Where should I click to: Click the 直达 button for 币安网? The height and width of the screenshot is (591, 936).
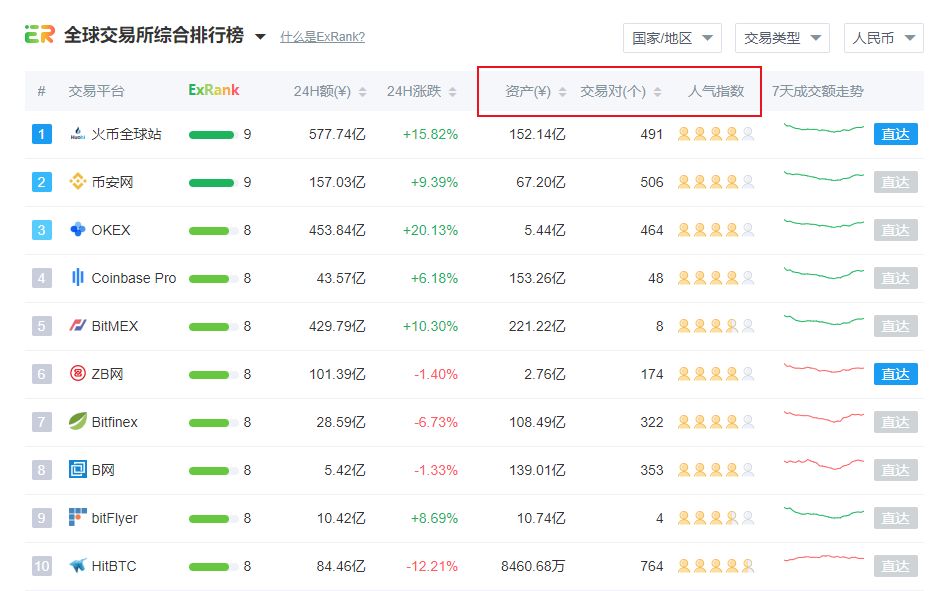[x=895, y=182]
